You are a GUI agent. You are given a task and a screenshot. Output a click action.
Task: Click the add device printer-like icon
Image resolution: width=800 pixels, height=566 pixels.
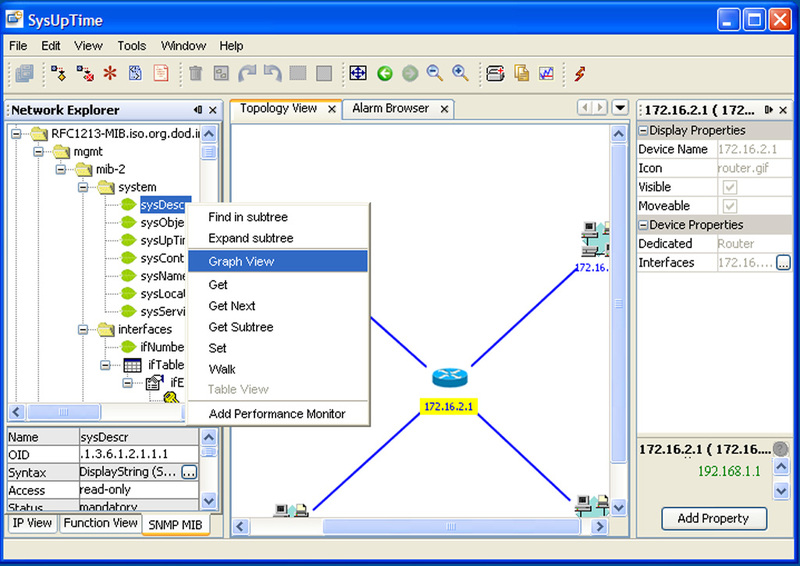[x=495, y=73]
